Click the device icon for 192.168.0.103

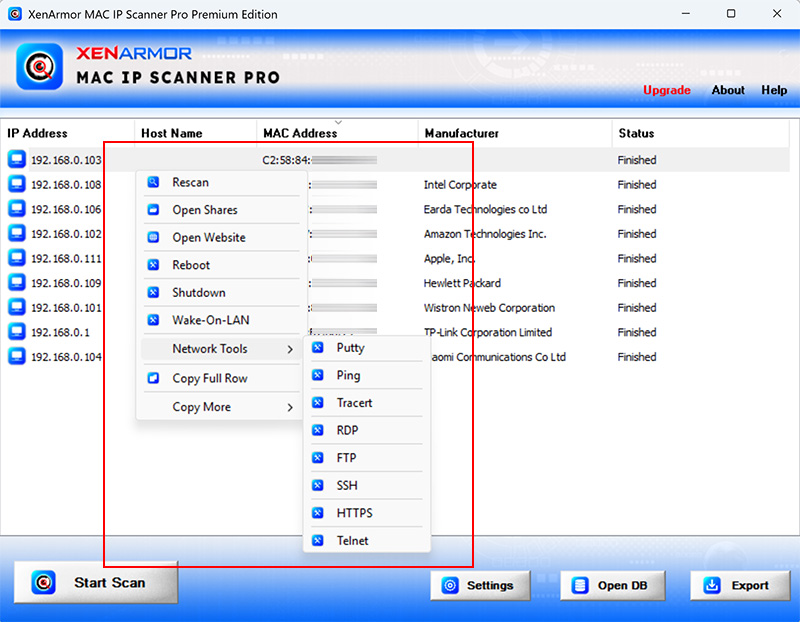click(x=17, y=159)
